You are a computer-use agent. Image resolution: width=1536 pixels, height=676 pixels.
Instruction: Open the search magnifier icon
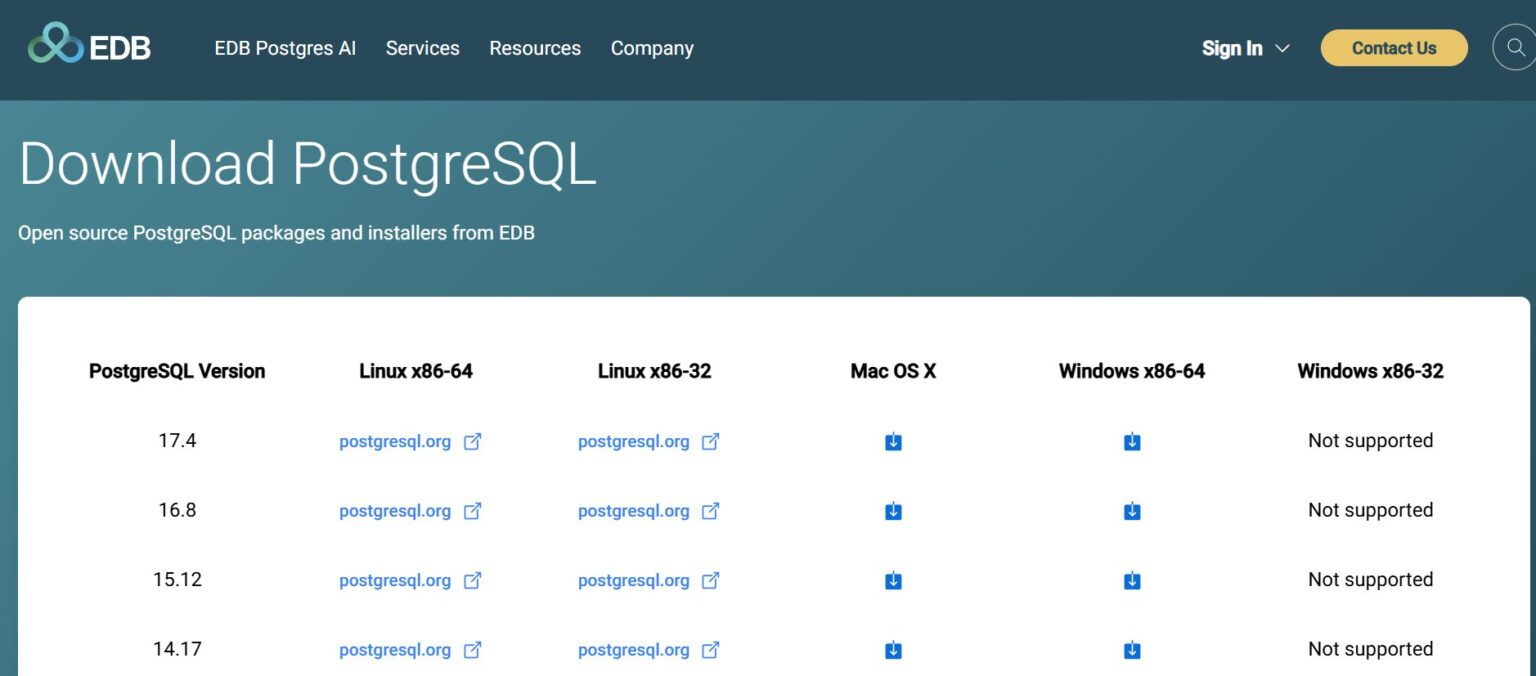click(1512, 47)
